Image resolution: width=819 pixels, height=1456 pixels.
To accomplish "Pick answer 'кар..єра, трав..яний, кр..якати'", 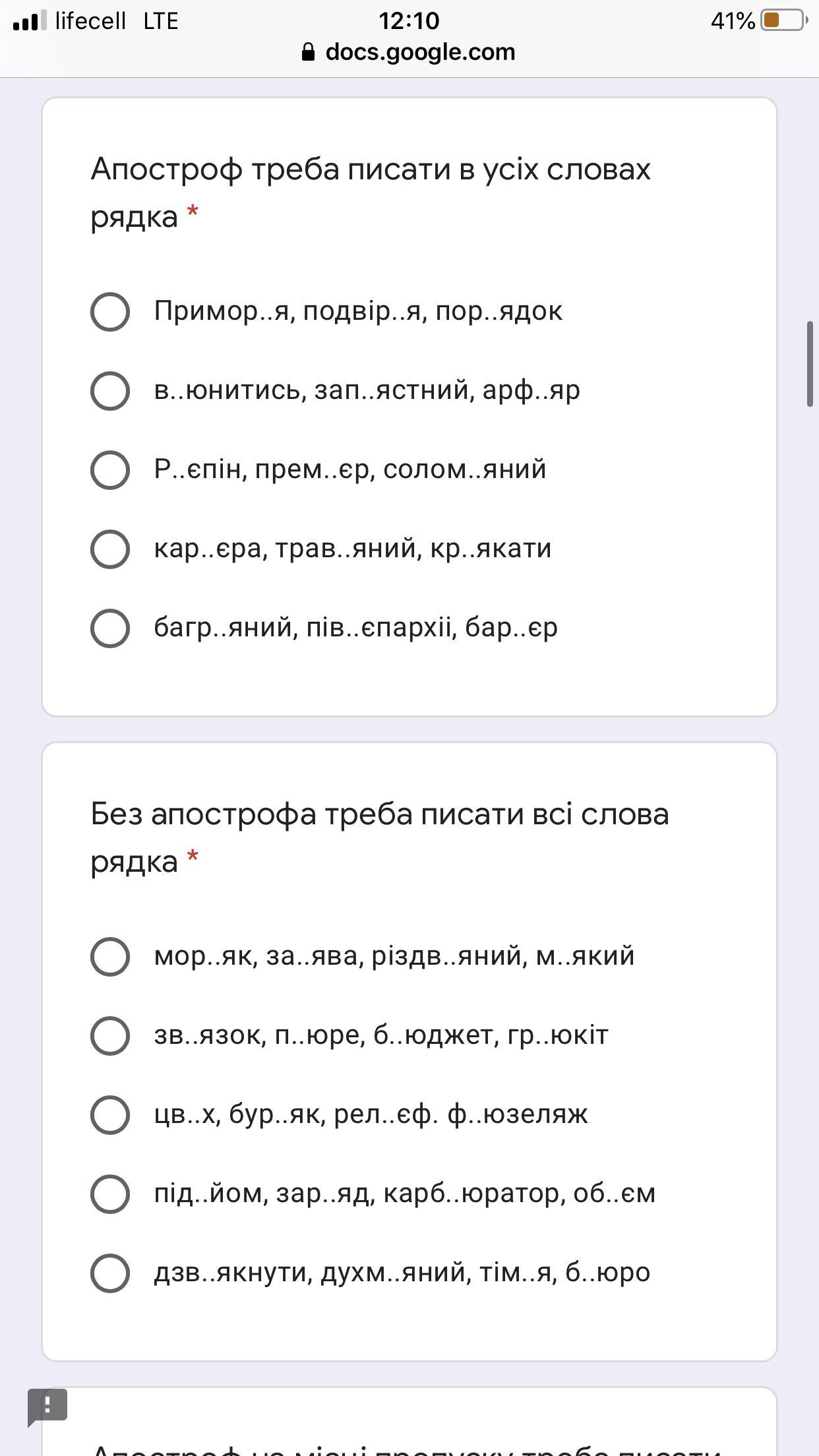I will point(109,549).
